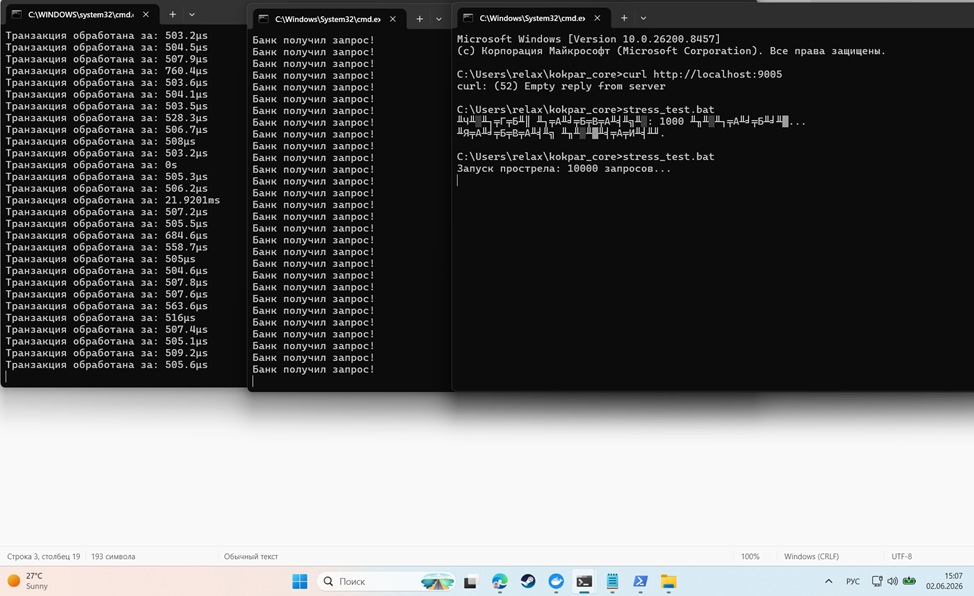This screenshot has width=974, height=596.
Task: Select right window's cmd.exe tab
Action: [x=532, y=18]
